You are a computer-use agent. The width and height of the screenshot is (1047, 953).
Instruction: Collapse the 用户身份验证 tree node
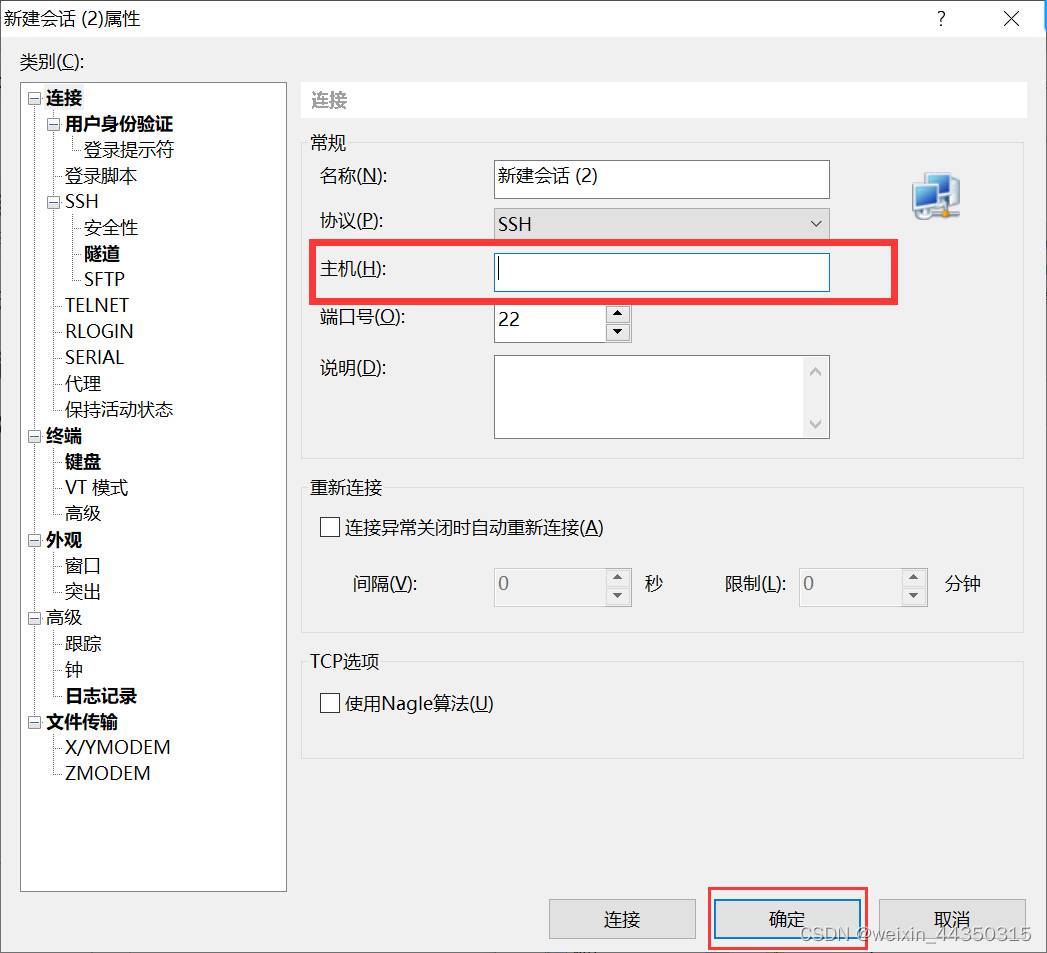click(x=53, y=125)
